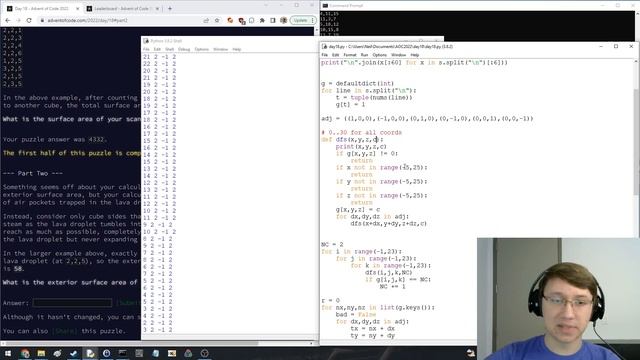Open the Windows Start button
The image size is (640, 360).
click(x=8, y=353)
